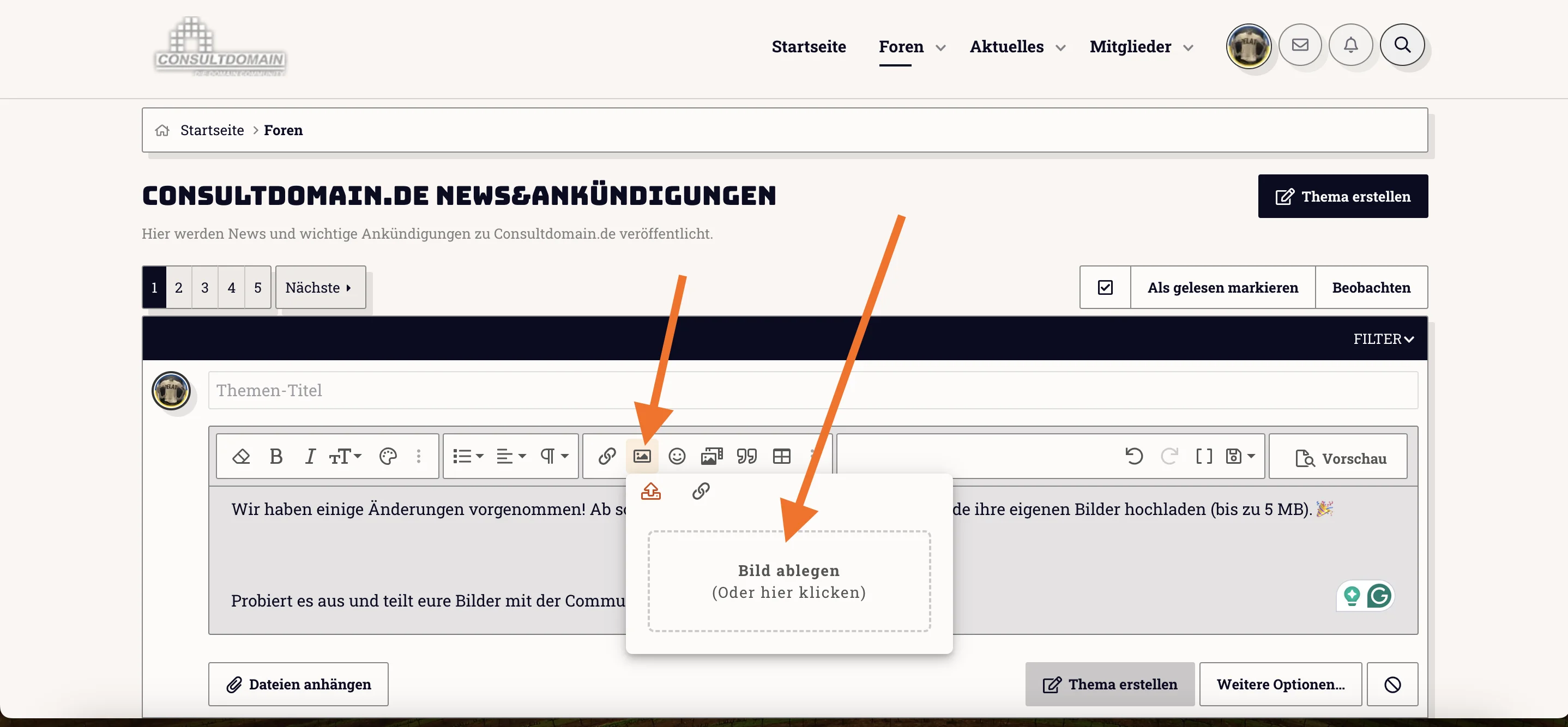Go to page 5
Screen dimensions: 1568x727
coord(258,288)
